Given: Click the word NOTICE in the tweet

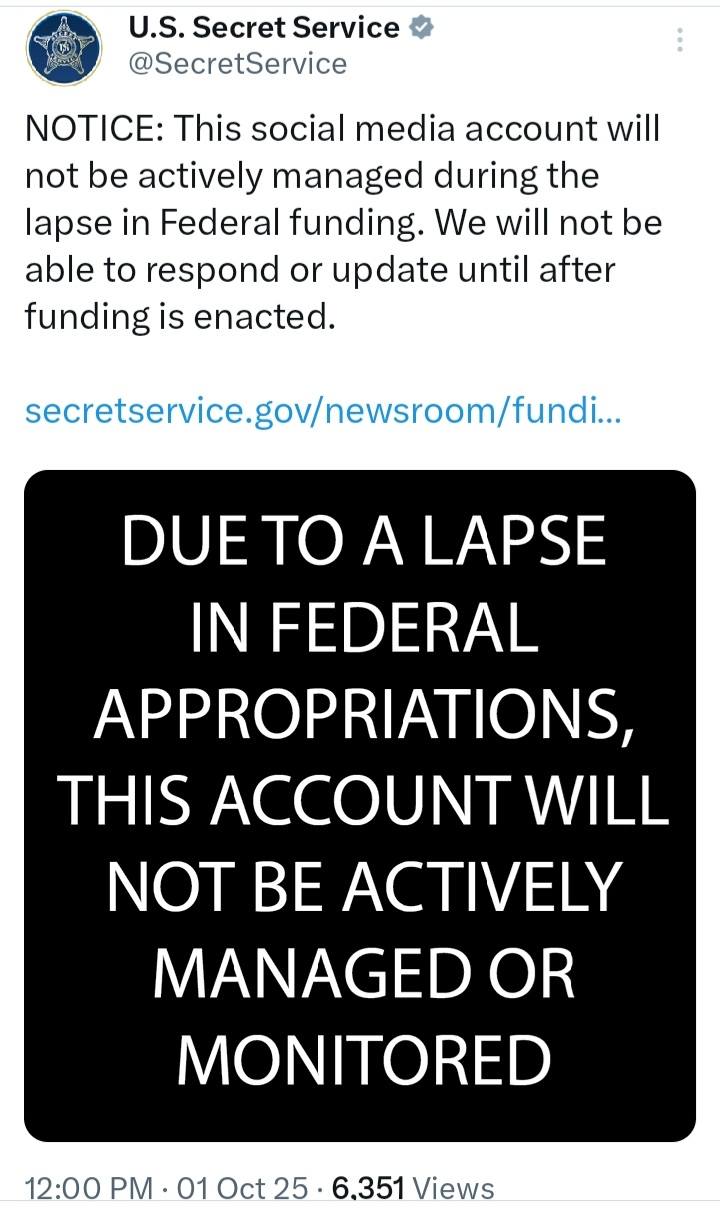Looking at the screenshot, I should pos(93,129).
